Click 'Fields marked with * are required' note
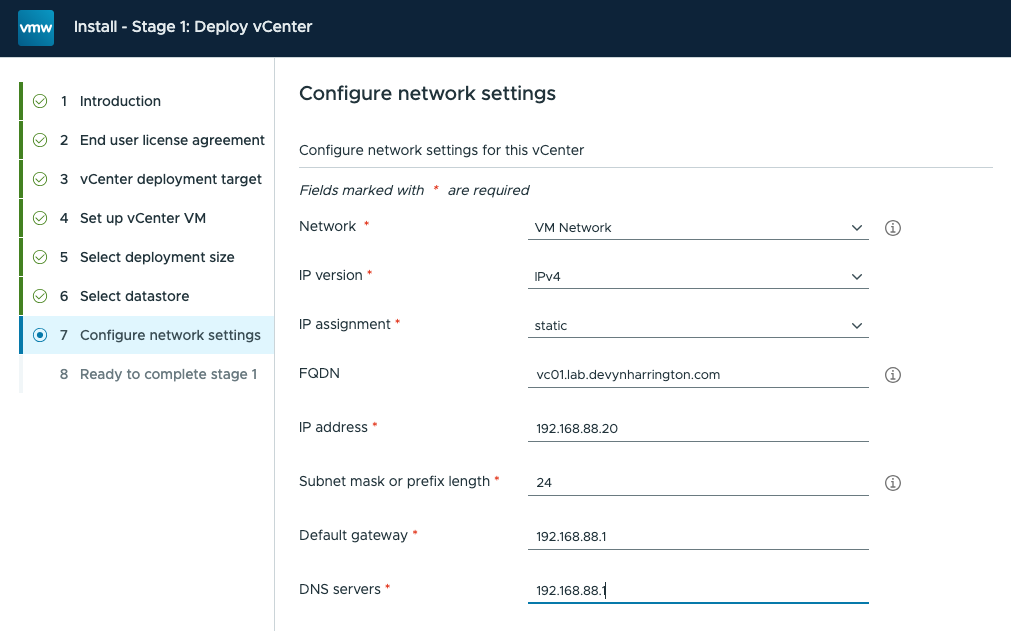The width and height of the screenshot is (1011, 631). point(414,190)
